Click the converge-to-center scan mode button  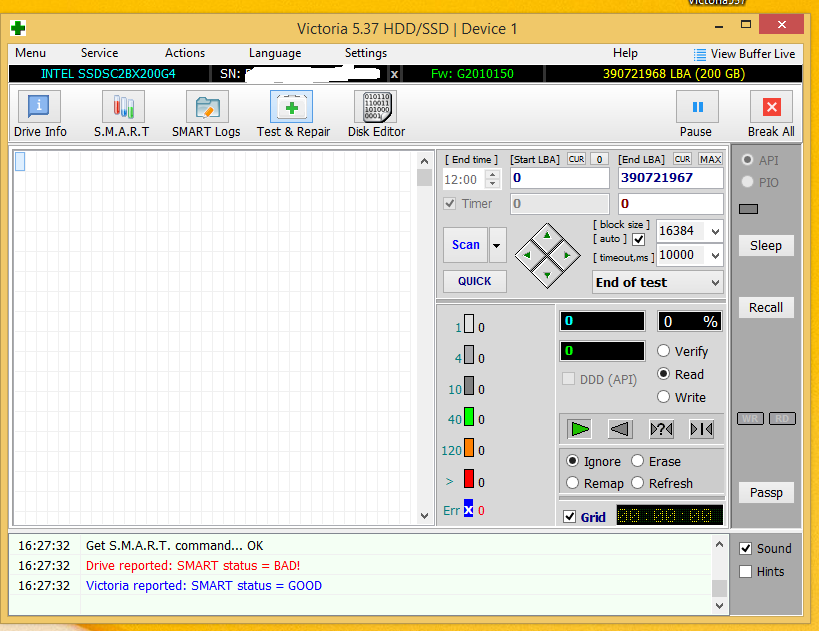(x=701, y=429)
